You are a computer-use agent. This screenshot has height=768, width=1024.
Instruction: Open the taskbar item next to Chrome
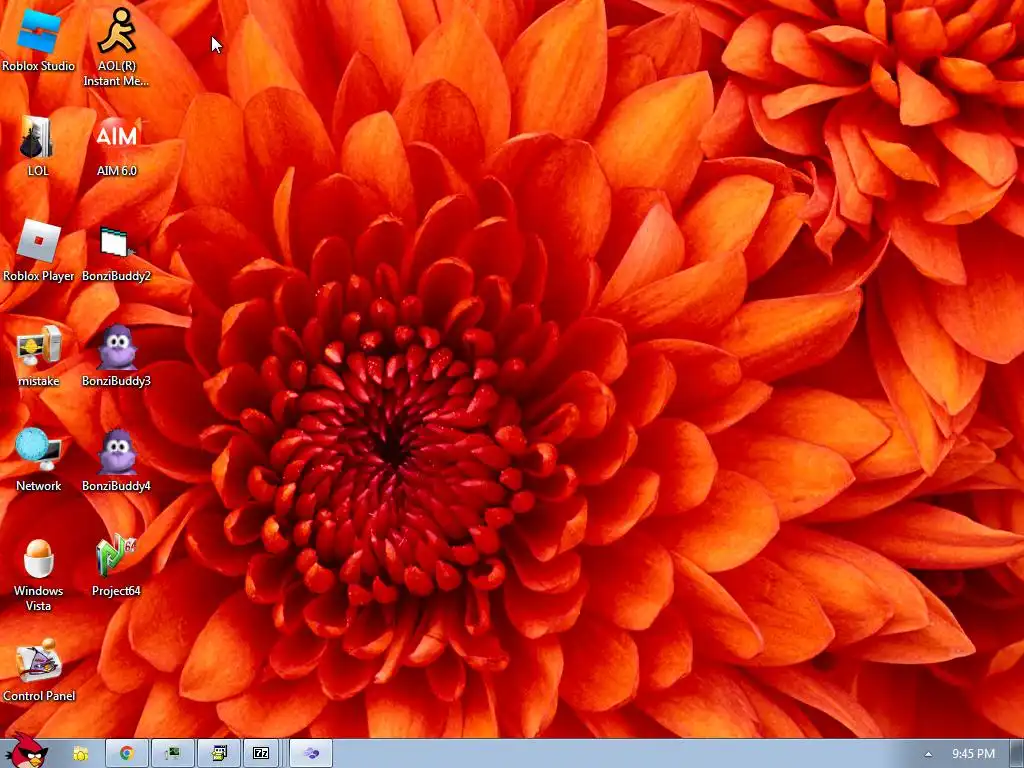172,754
